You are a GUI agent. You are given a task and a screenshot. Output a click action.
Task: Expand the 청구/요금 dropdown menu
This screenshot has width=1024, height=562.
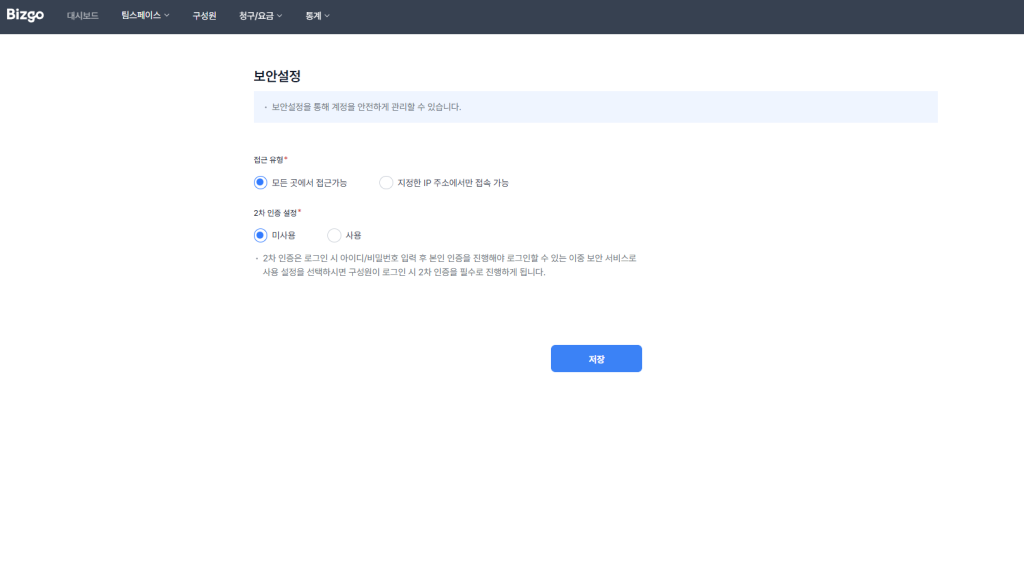pos(261,16)
